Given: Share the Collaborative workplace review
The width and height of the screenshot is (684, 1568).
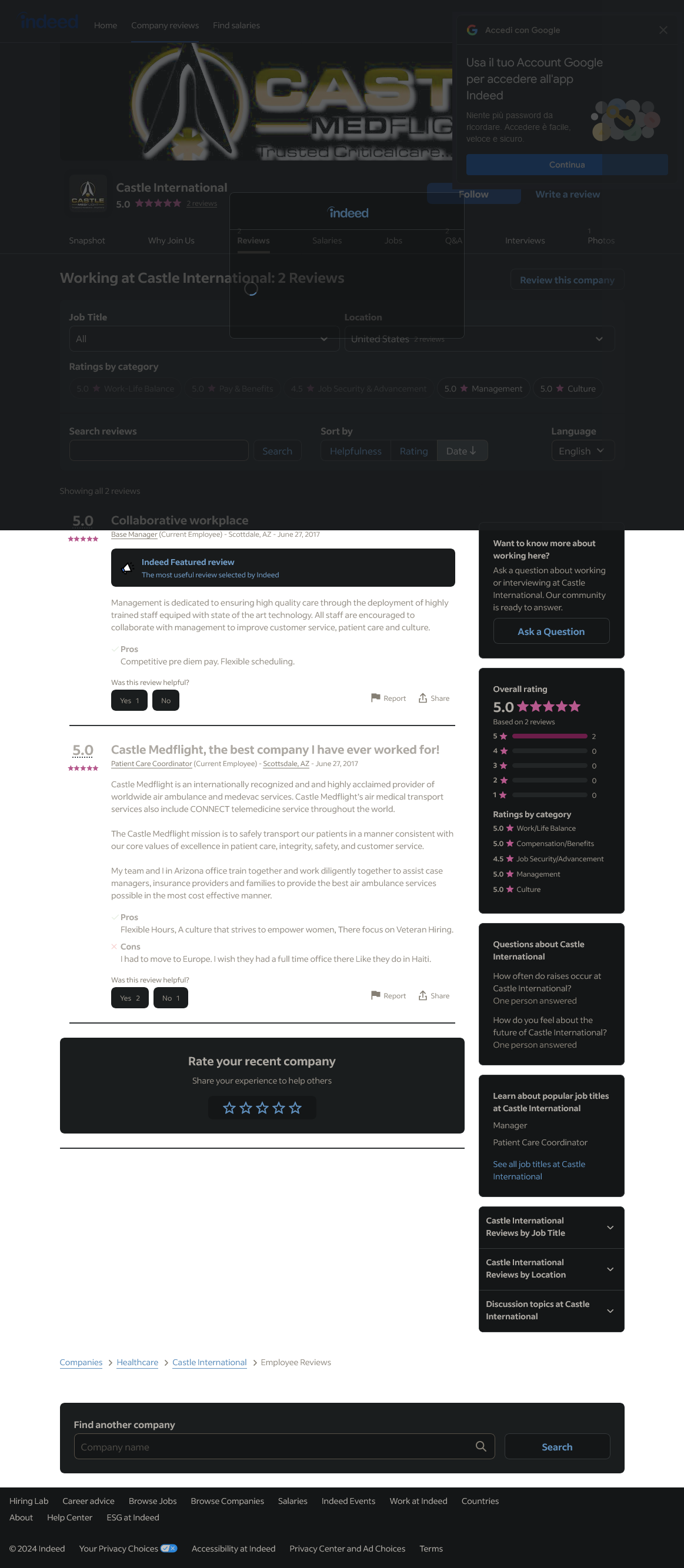Looking at the screenshot, I should (433, 698).
